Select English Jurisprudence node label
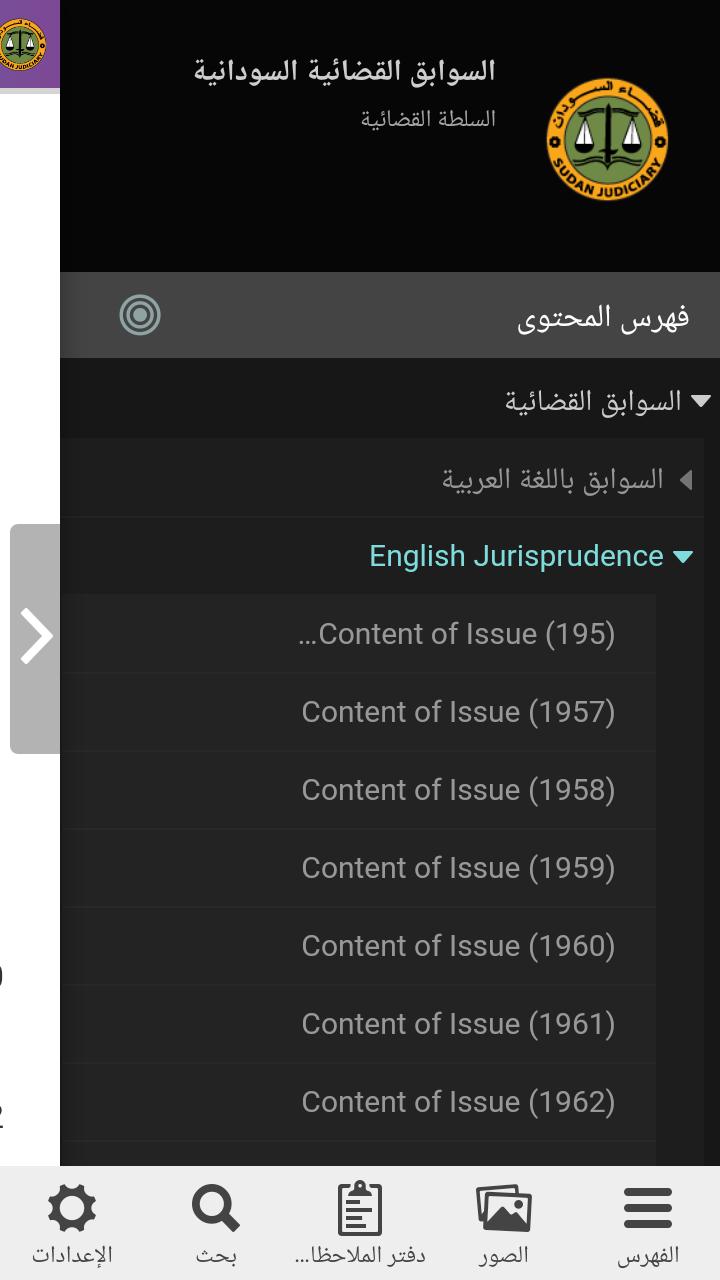Viewport: 720px width, 1280px height. [516, 556]
